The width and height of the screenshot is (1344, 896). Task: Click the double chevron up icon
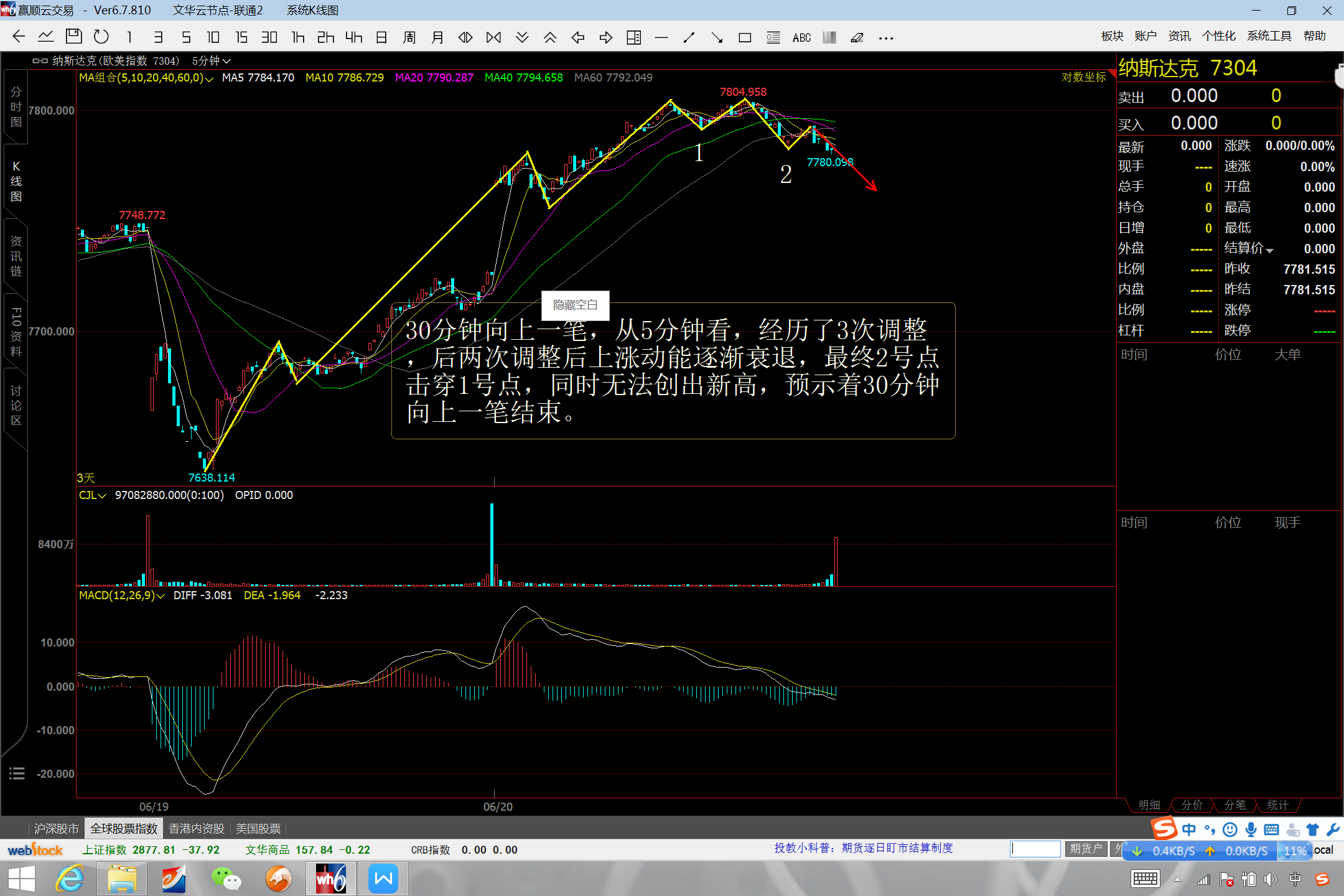[x=550, y=37]
